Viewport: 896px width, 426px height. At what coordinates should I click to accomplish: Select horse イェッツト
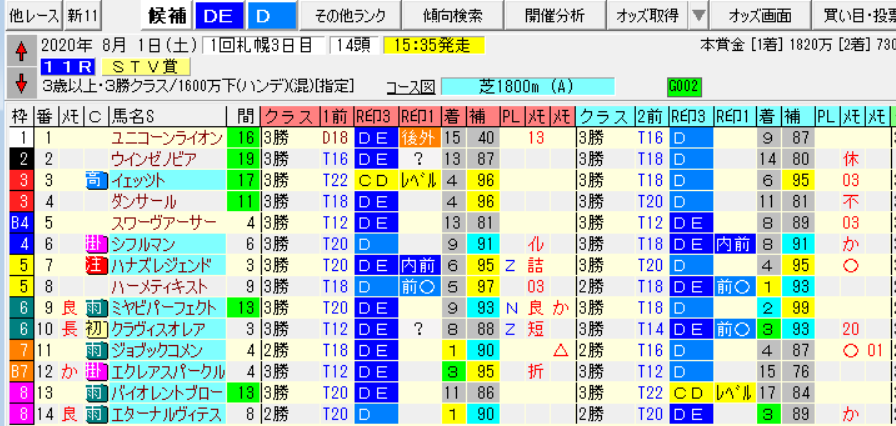(166, 180)
